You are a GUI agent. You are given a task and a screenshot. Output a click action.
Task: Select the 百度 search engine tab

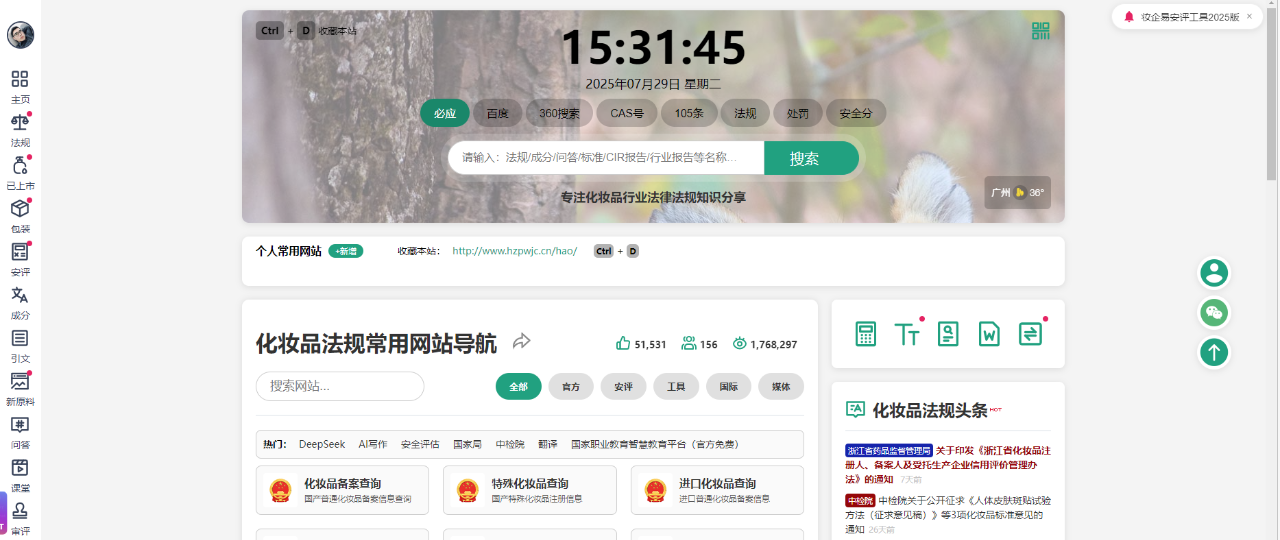tap(497, 113)
